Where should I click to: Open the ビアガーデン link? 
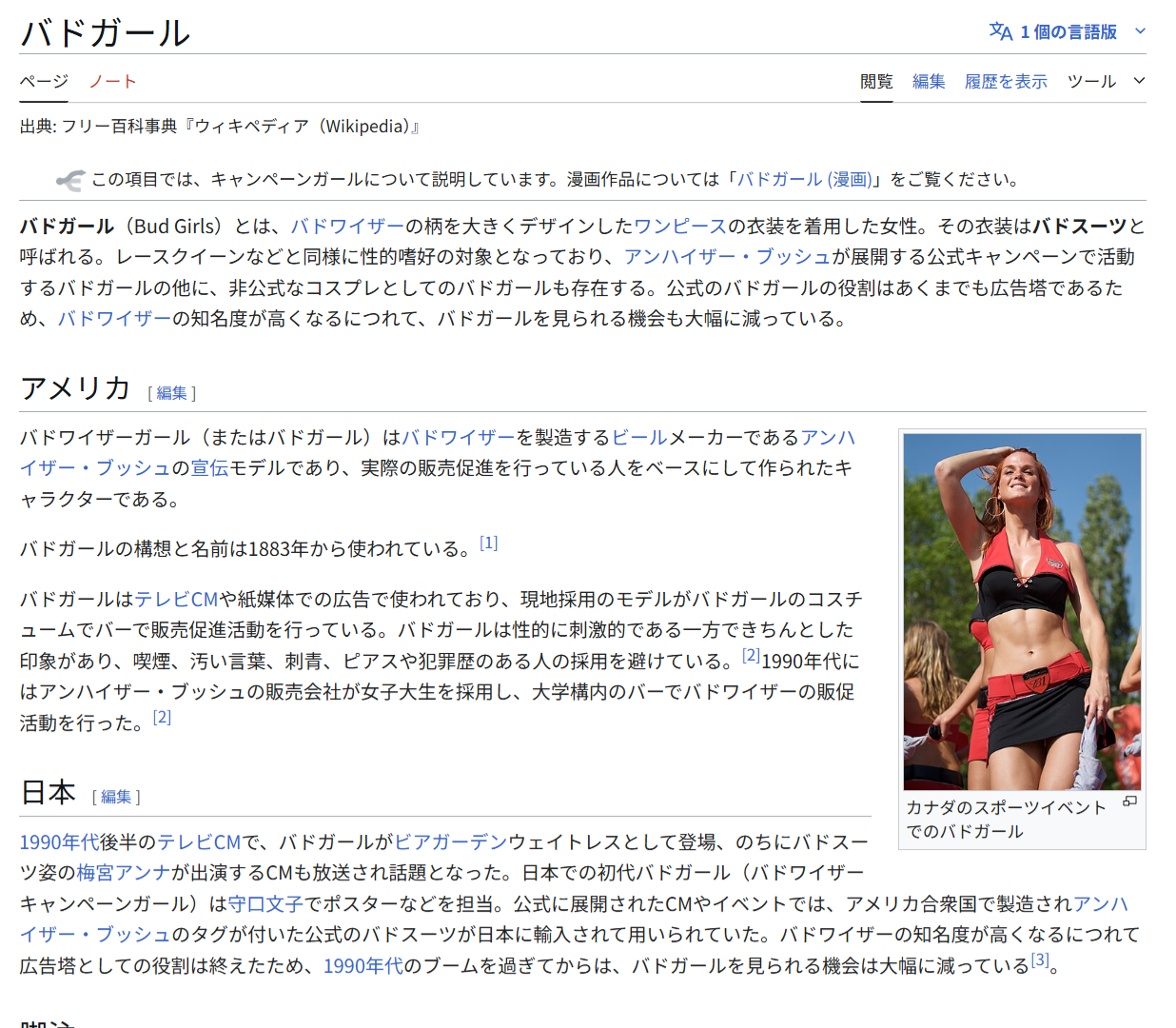450,842
